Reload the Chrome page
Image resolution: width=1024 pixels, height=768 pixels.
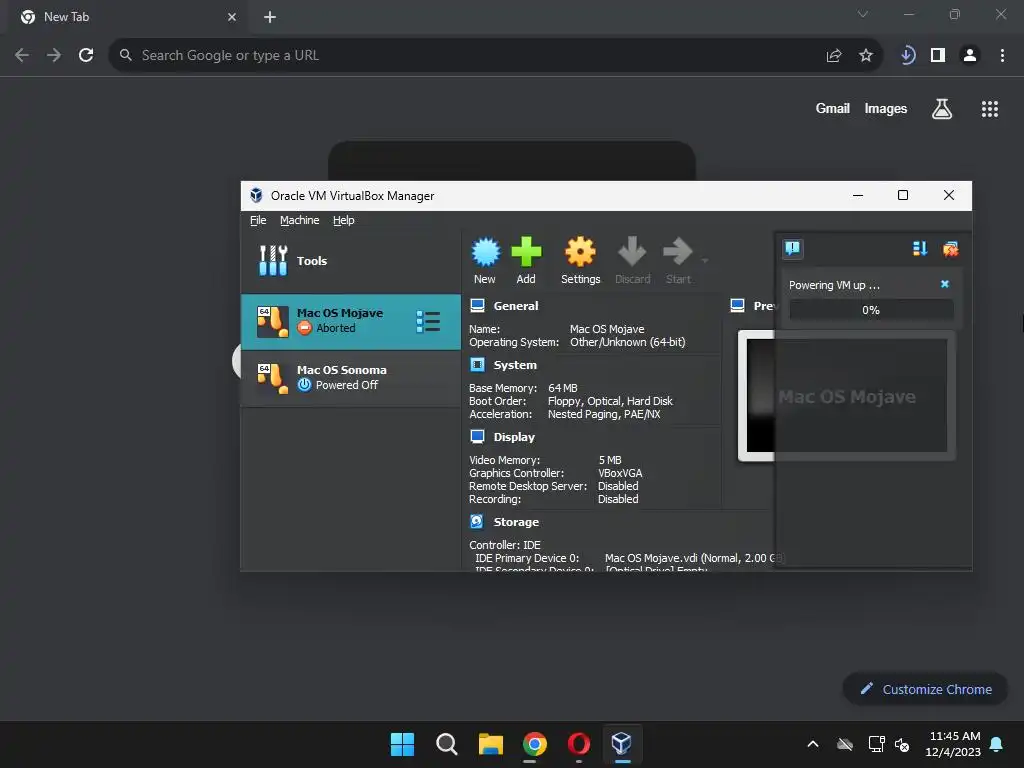[x=86, y=55]
